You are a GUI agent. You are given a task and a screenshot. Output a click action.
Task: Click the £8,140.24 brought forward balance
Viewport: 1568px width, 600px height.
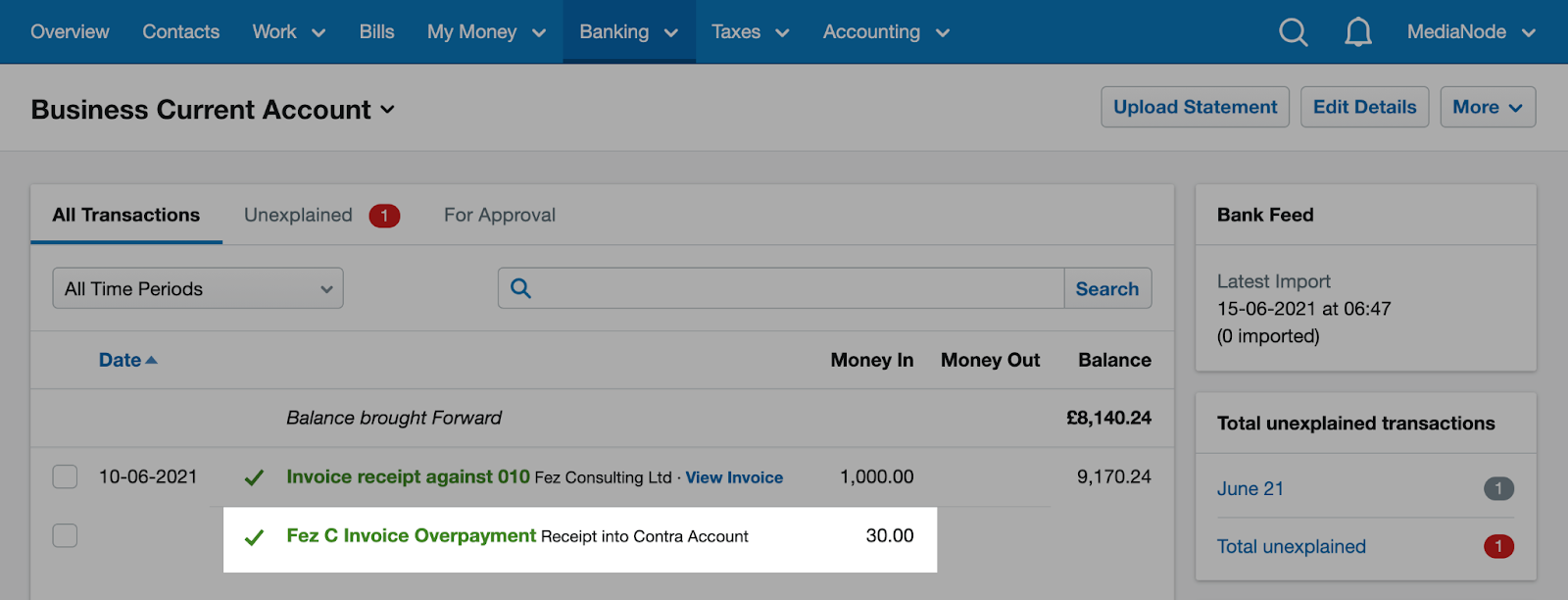[x=1108, y=418]
